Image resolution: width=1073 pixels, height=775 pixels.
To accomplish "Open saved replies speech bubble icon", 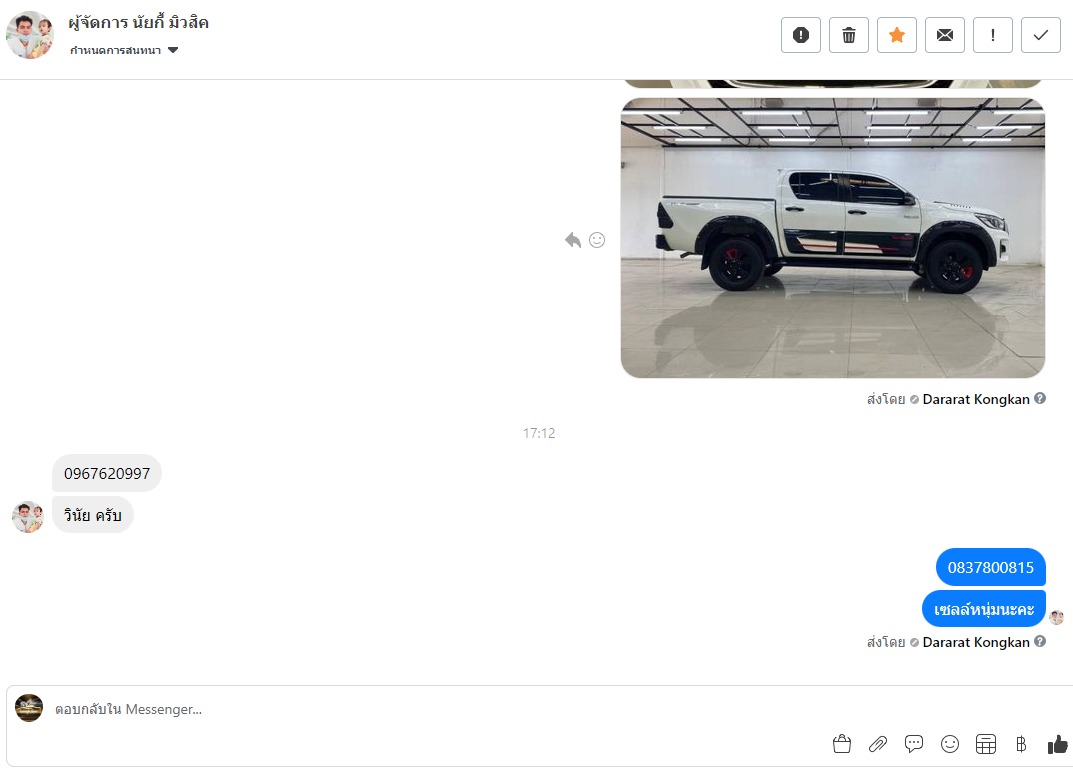I will (x=914, y=744).
